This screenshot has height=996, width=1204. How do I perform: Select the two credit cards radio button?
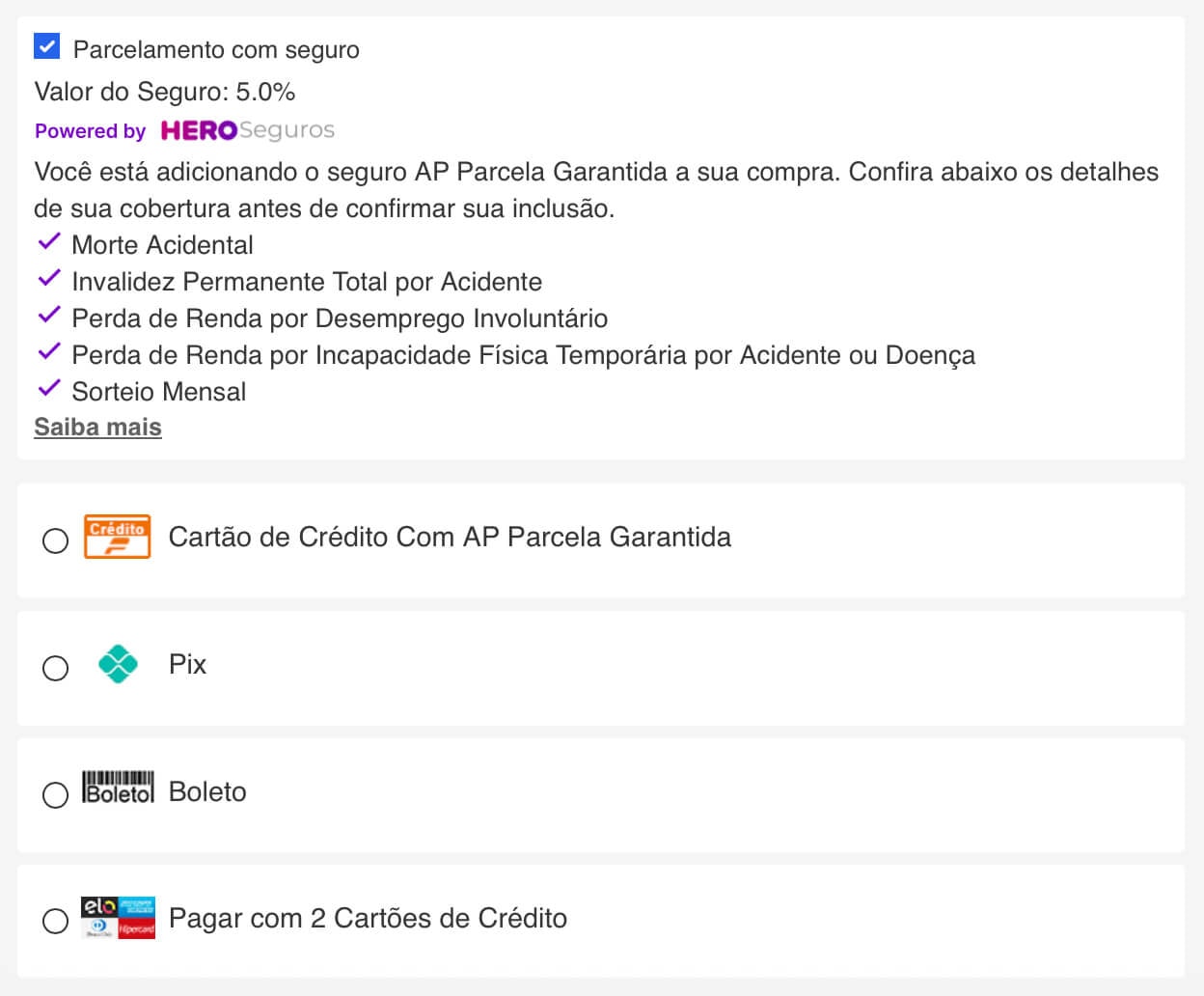(x=56, y=921)
